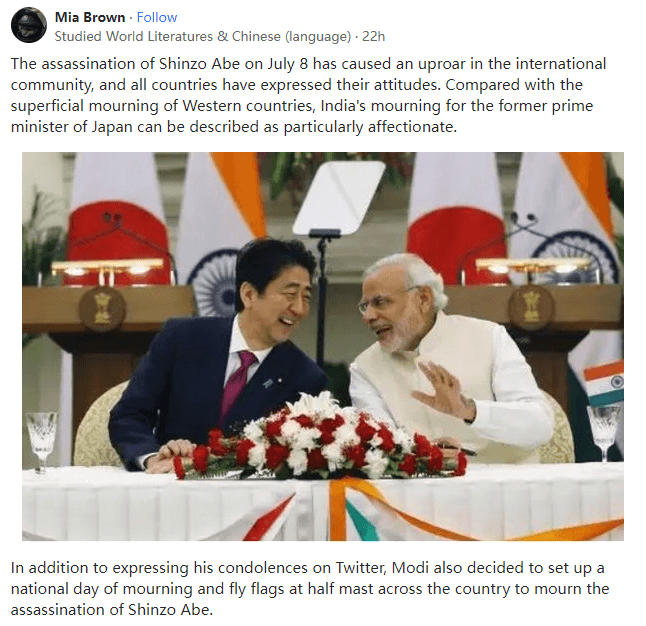Click the Mia Brown author name
646x626 pixels.
[x=90, y=17]
